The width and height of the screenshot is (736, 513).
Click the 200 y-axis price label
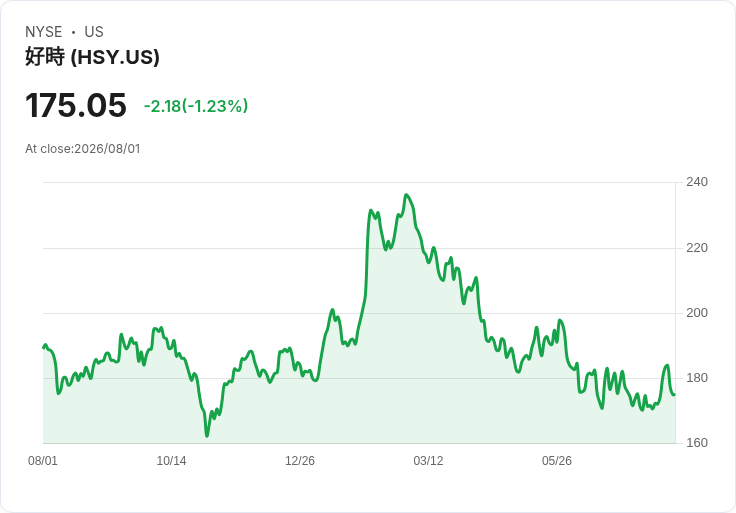tap(697, 313)
